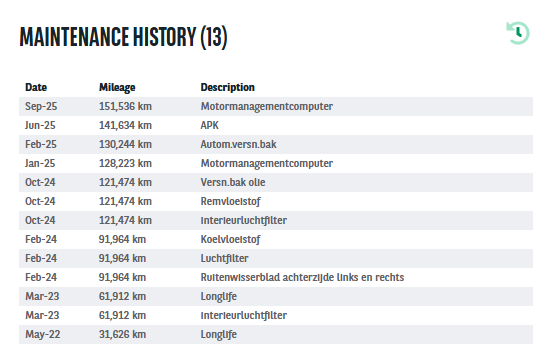Select the Maintenance History (13) heading

coord(123,37)
